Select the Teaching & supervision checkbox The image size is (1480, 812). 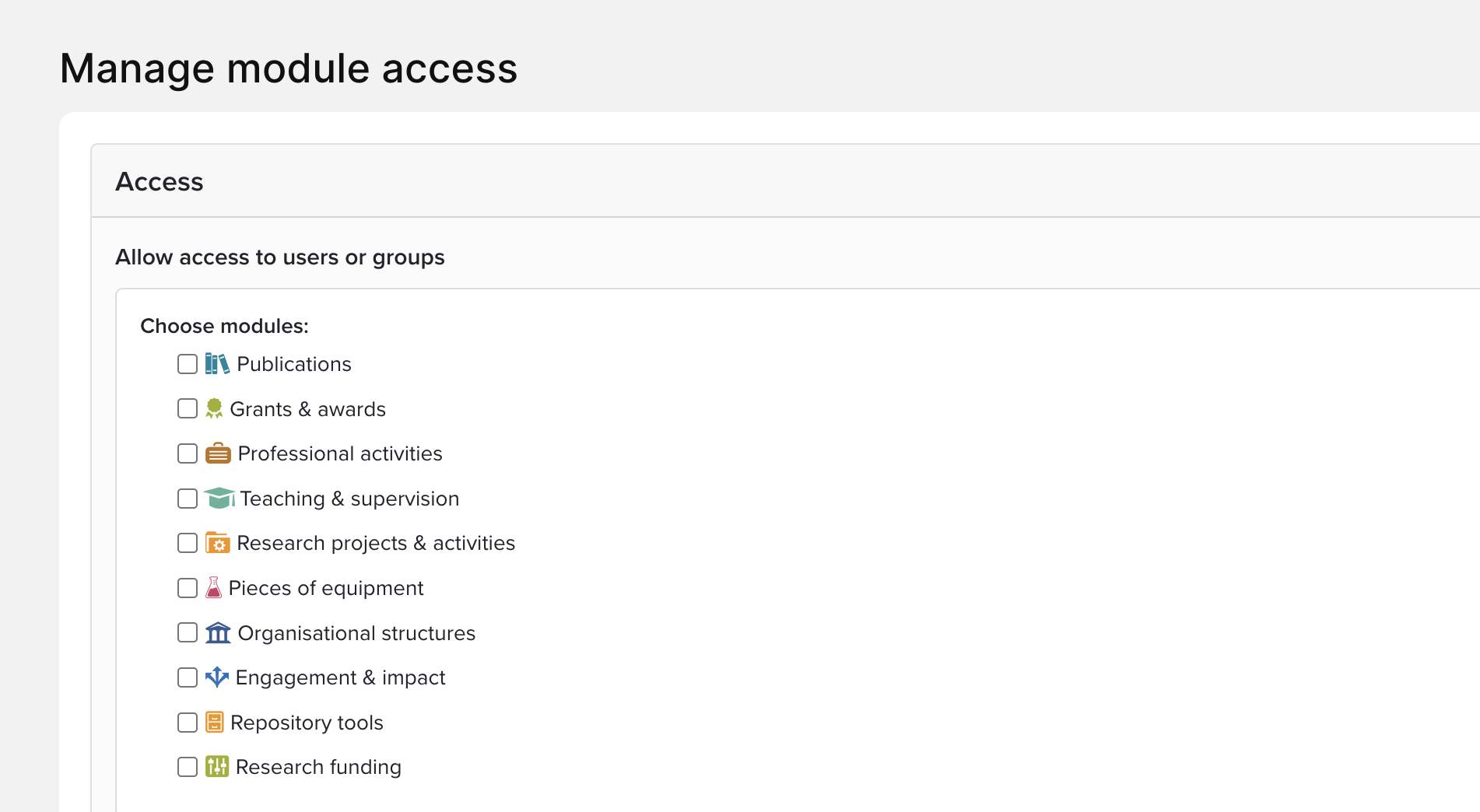point(188,499)
